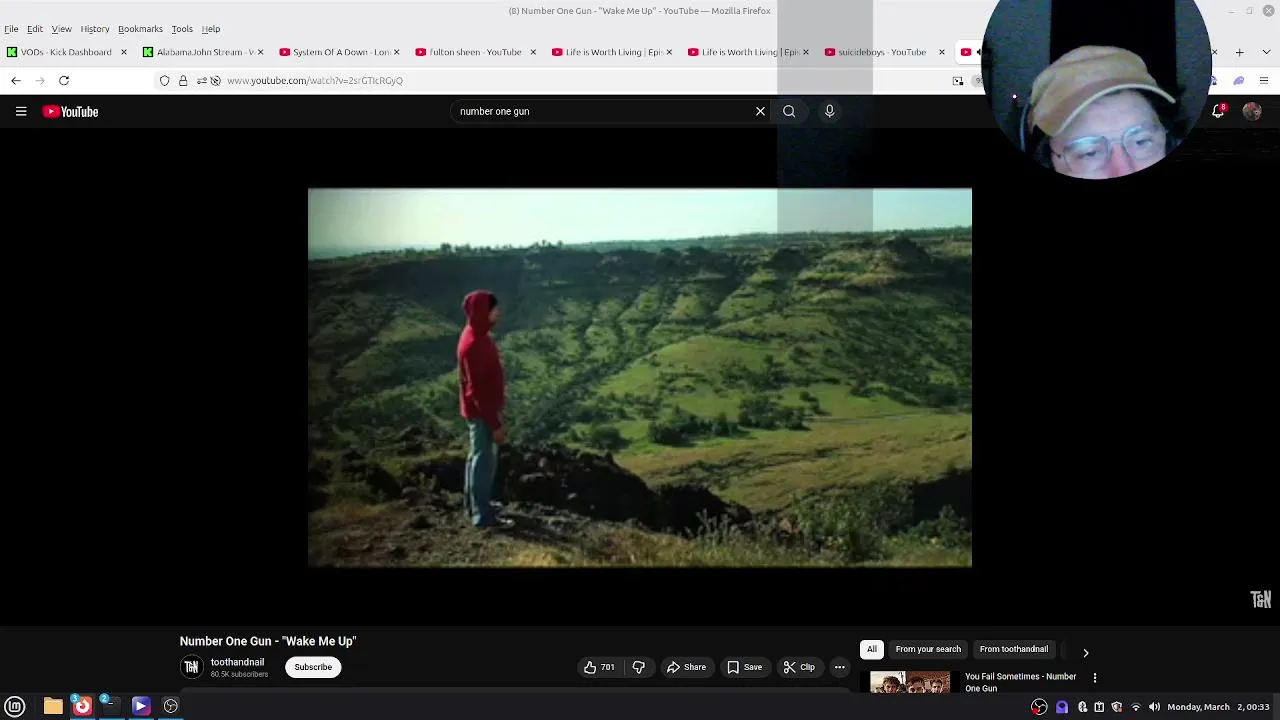Close the suicideboys - YouTube tab
Image resolution: width=1280 pixels, height=720 pixels.
[941, 52]
